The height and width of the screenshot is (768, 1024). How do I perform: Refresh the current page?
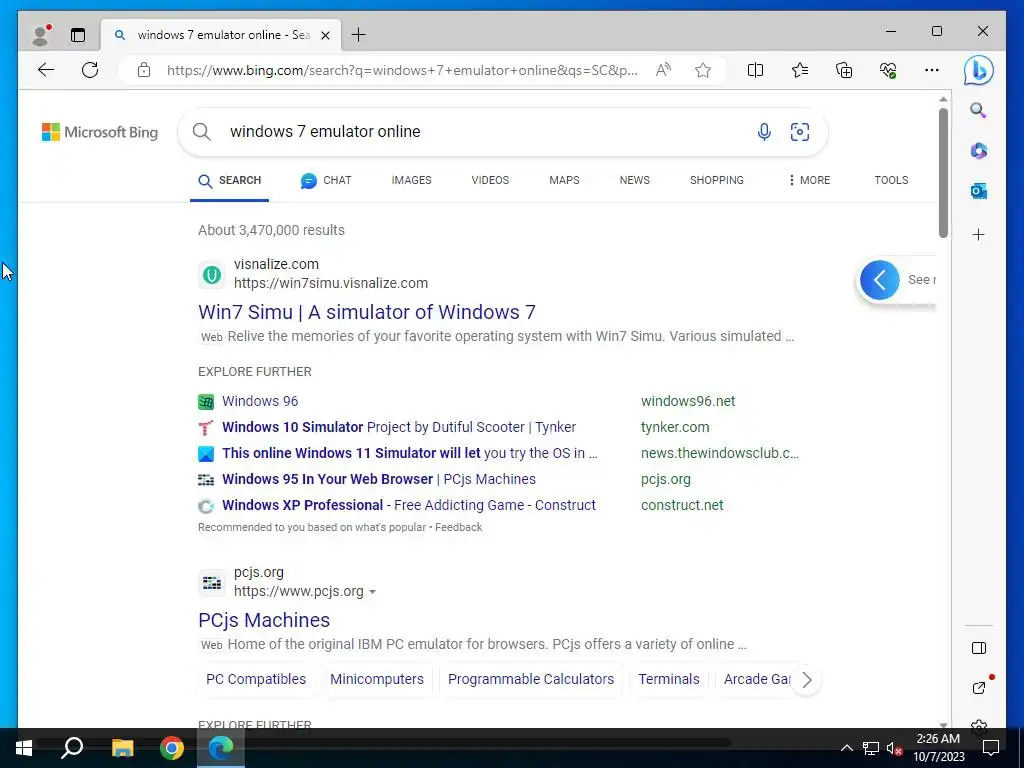[90, 70]
